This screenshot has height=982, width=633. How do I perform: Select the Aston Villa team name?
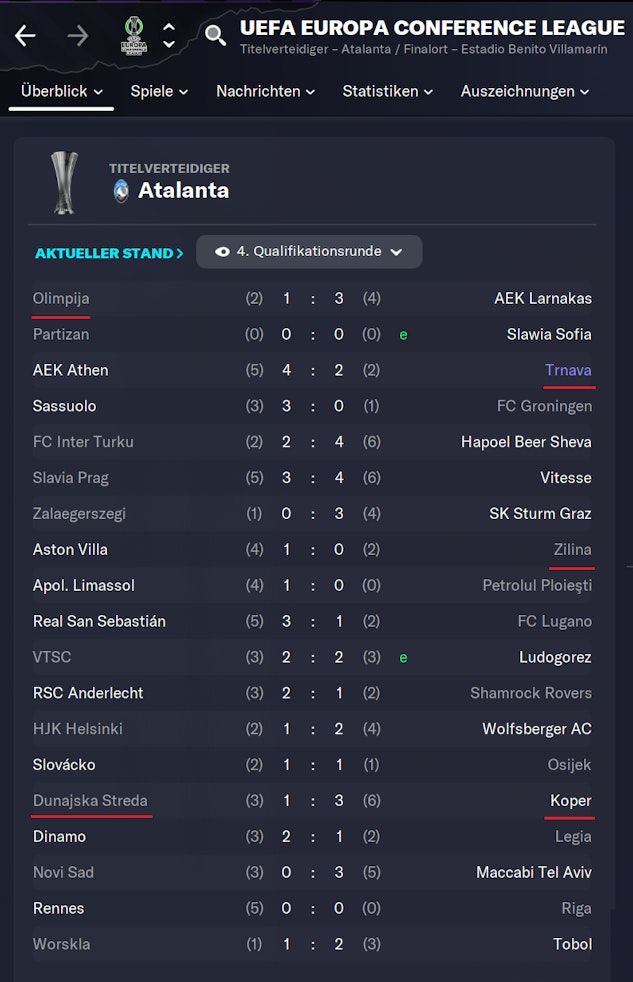pyautogui.click(x=70, y=549)
